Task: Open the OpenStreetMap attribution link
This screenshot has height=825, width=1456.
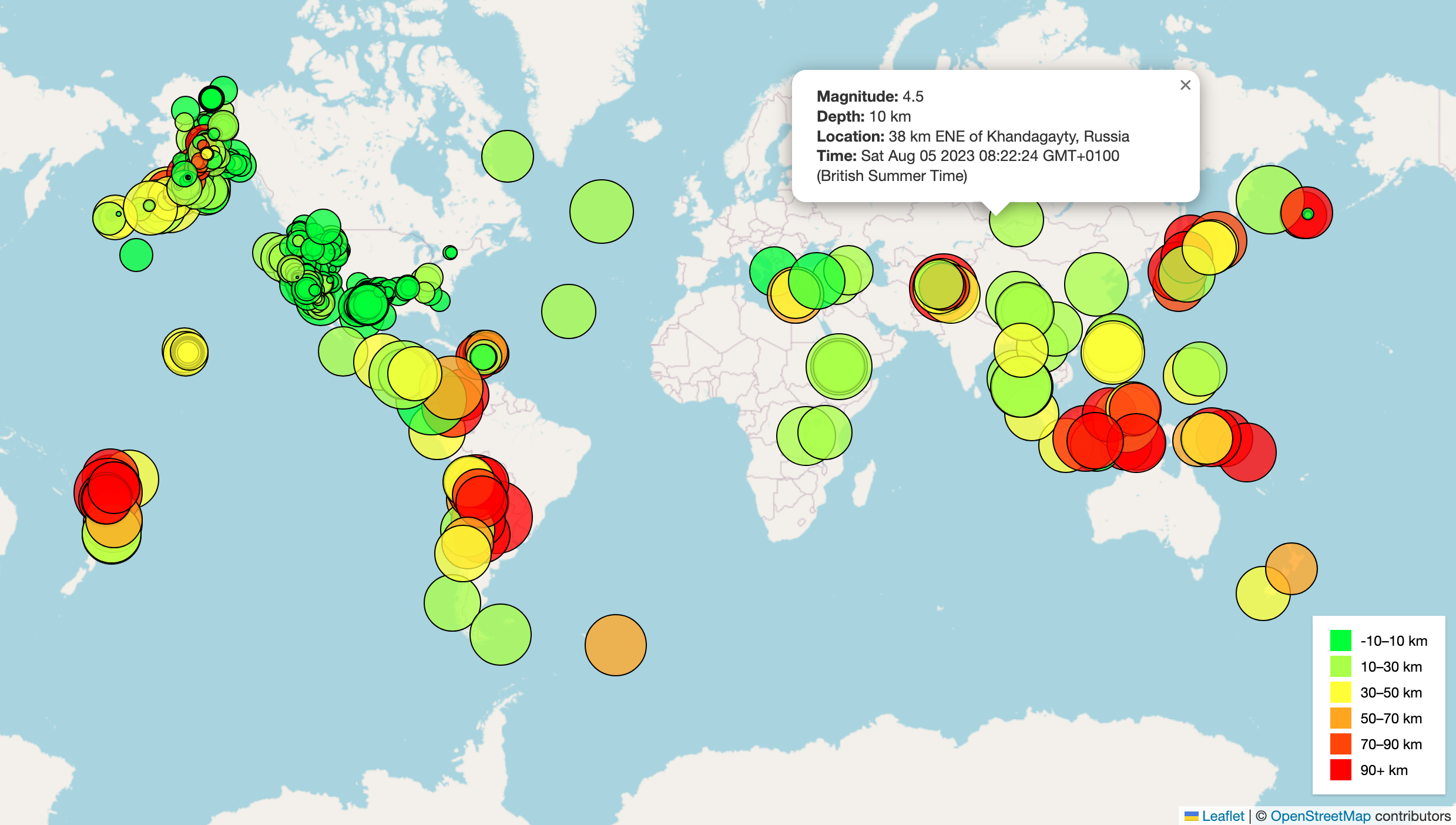Action: [1320, 816]
